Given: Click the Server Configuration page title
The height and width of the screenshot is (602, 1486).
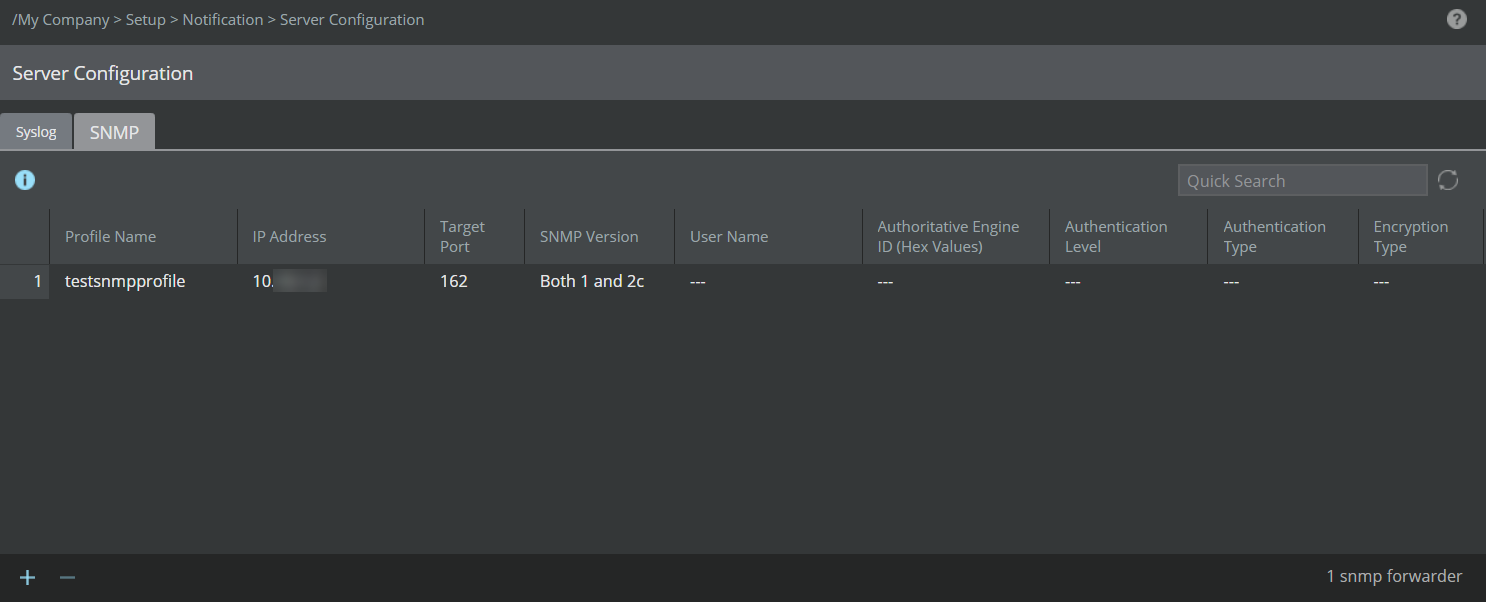Looking at the screenshot, I should click(103, 73).
